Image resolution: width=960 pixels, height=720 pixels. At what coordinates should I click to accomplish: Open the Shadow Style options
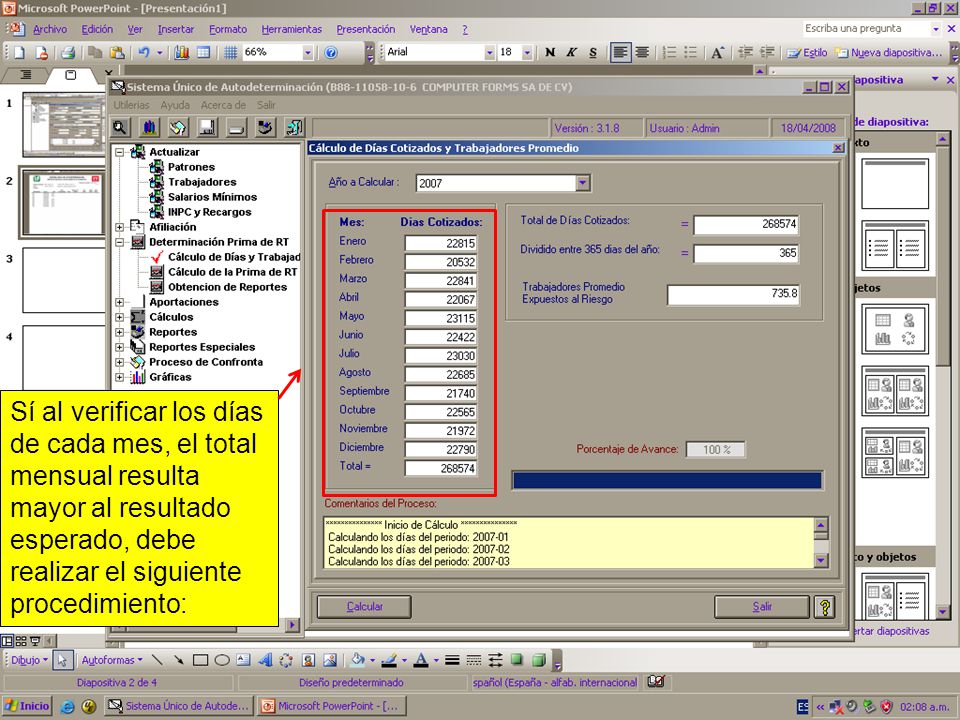click(517, 659)
